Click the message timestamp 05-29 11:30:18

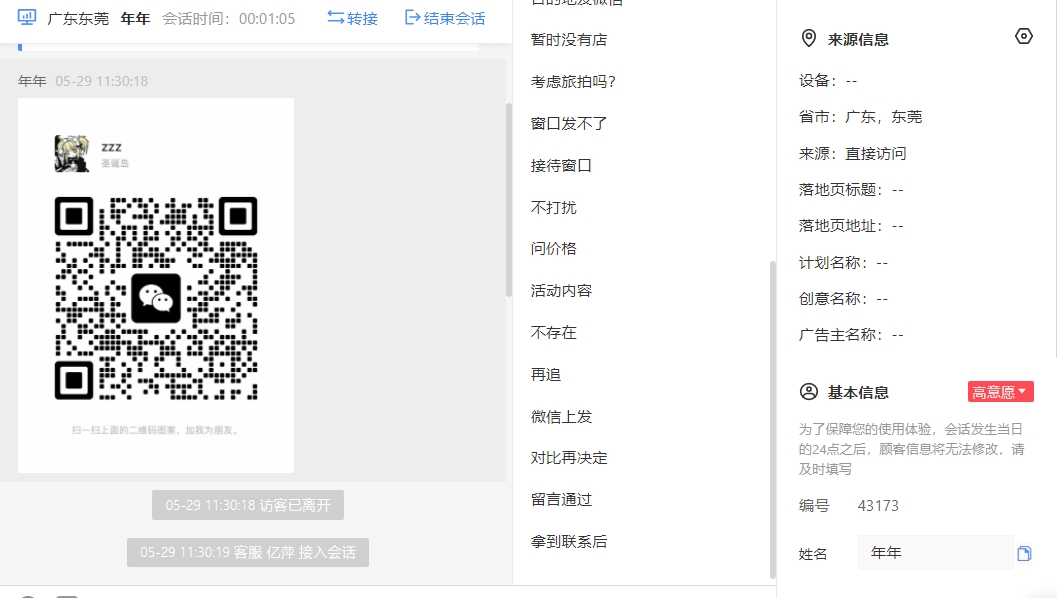(102, 82)
